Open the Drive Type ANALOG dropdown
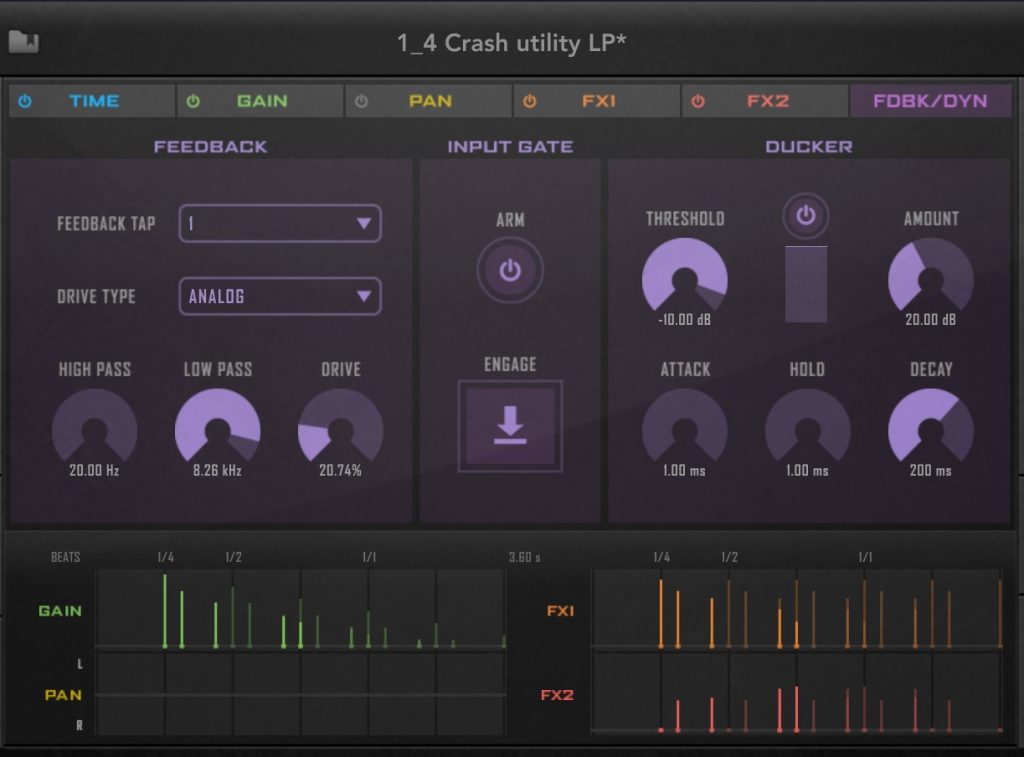This screenshot has height=757, width=1024. [280, 297]
